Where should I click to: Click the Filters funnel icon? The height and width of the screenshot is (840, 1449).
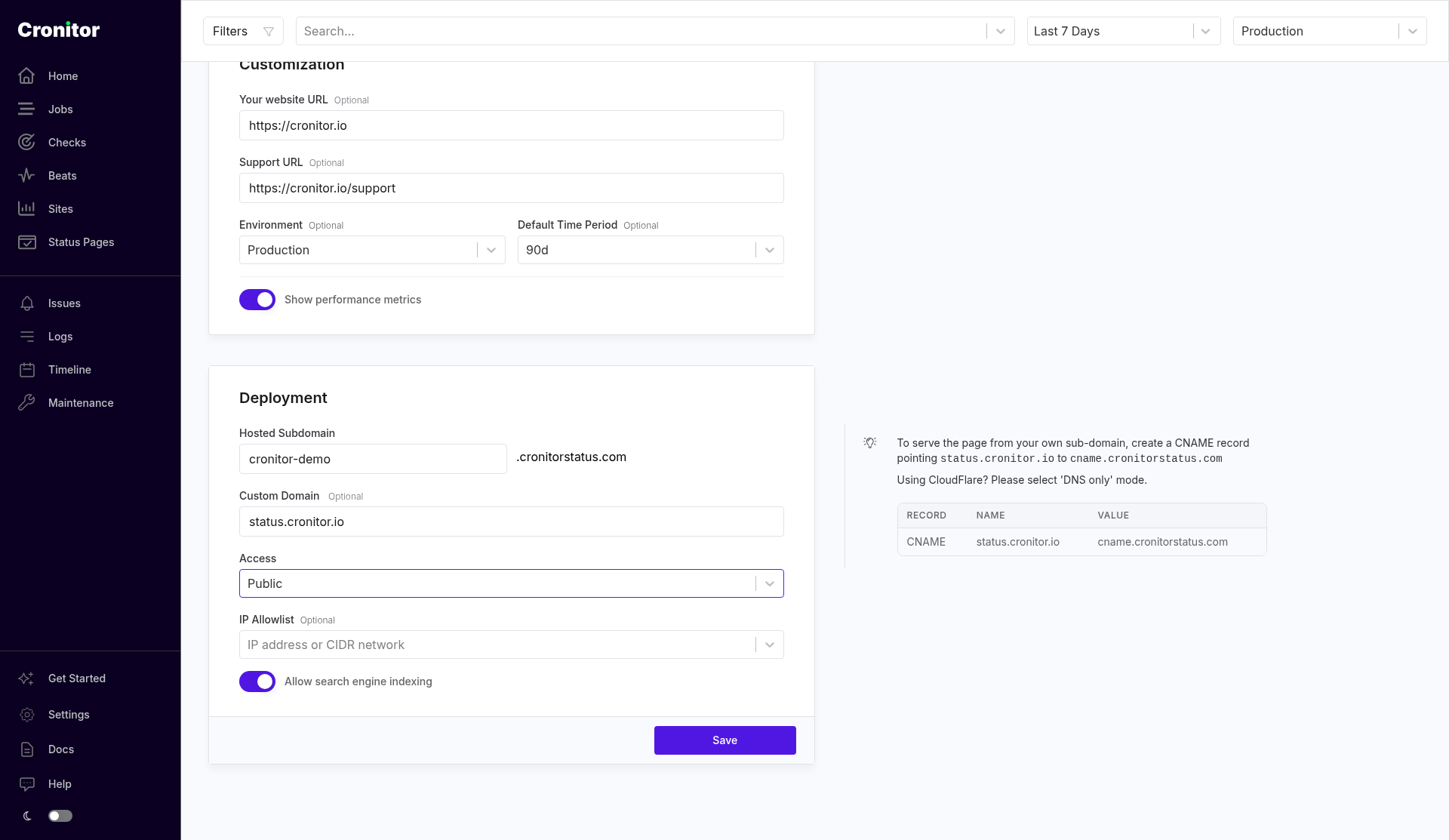(x=268, y=32)
